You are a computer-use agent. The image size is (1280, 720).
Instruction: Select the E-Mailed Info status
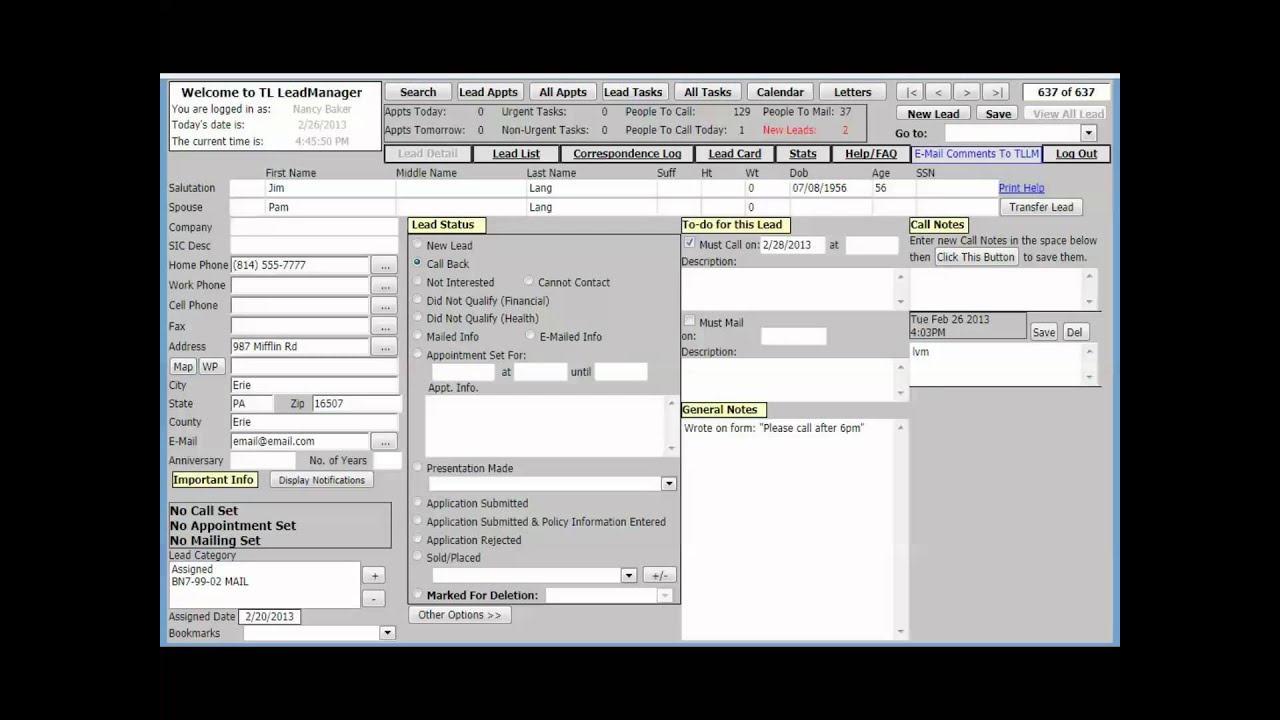531,336
